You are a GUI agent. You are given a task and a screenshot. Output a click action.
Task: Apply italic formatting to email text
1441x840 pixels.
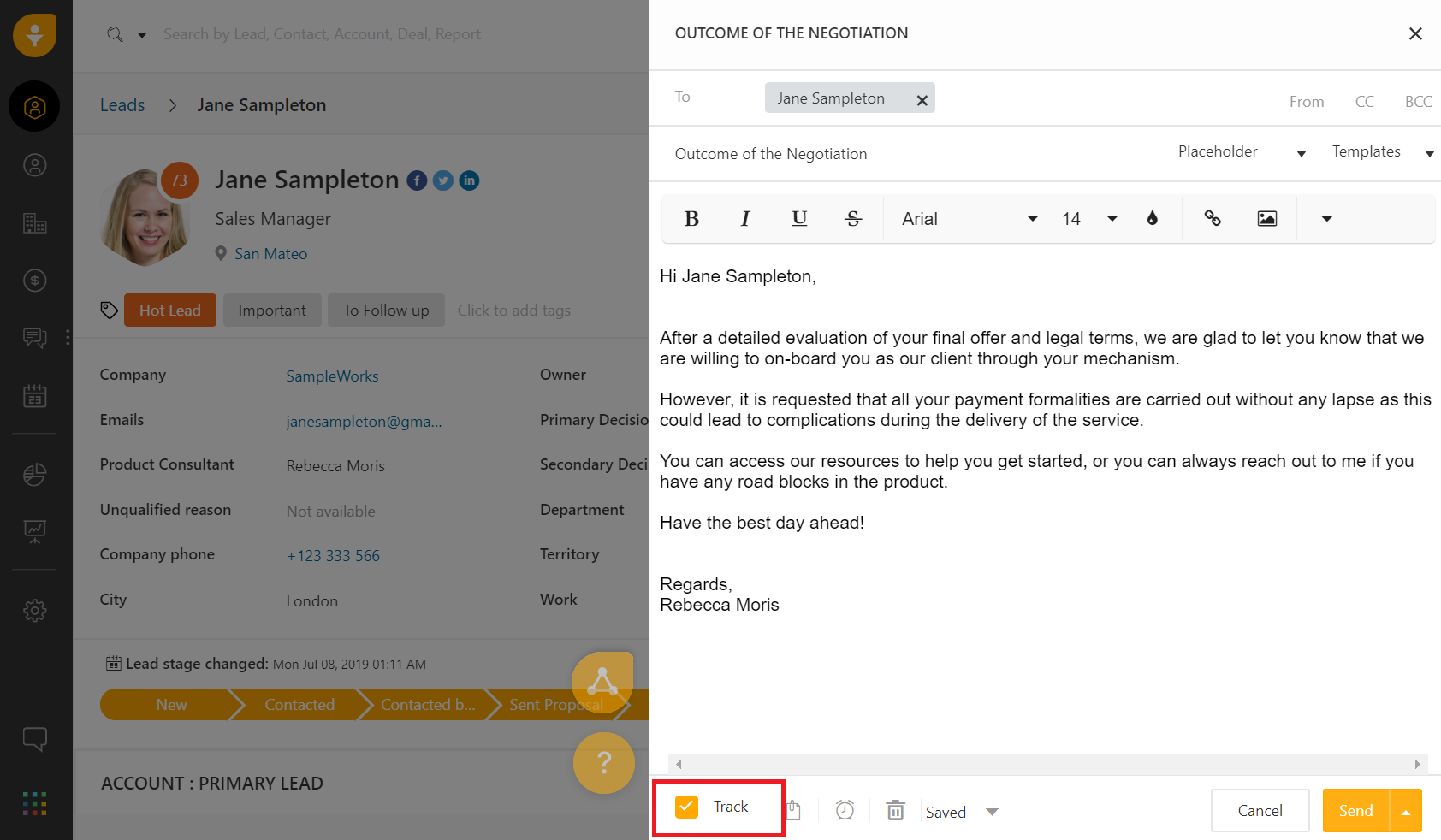745,219
